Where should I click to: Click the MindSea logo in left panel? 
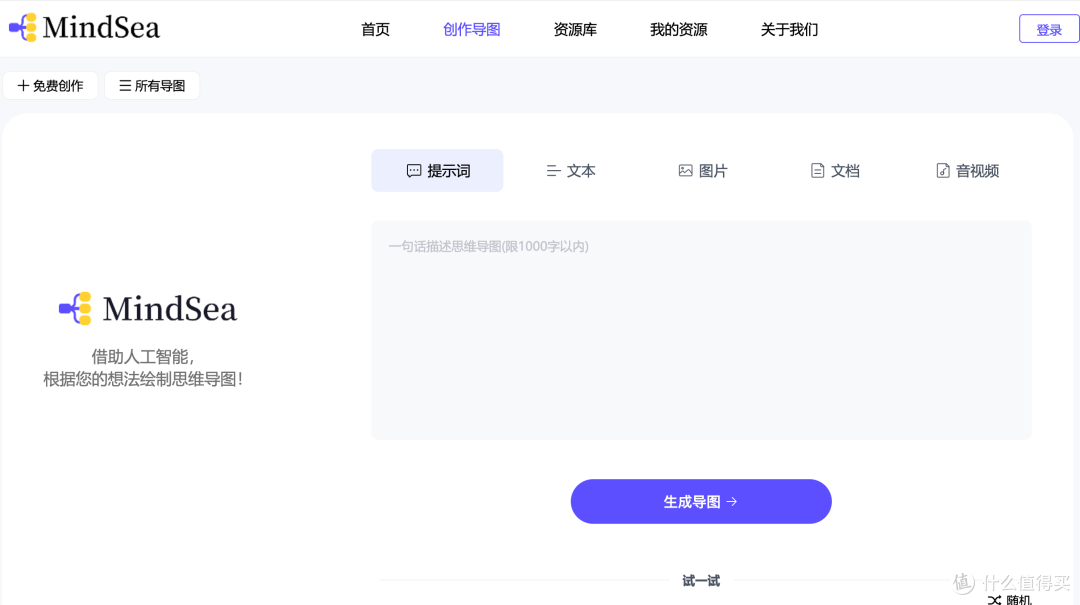coord(148,309)
